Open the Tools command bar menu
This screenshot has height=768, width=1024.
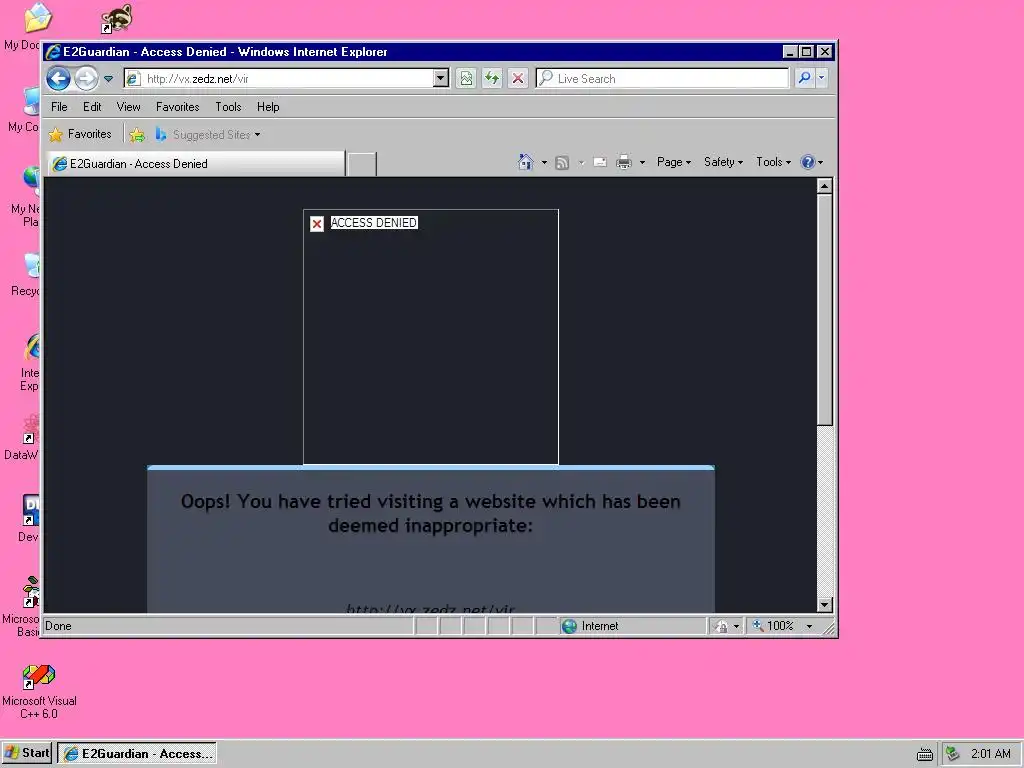click(x=773, y=162)
